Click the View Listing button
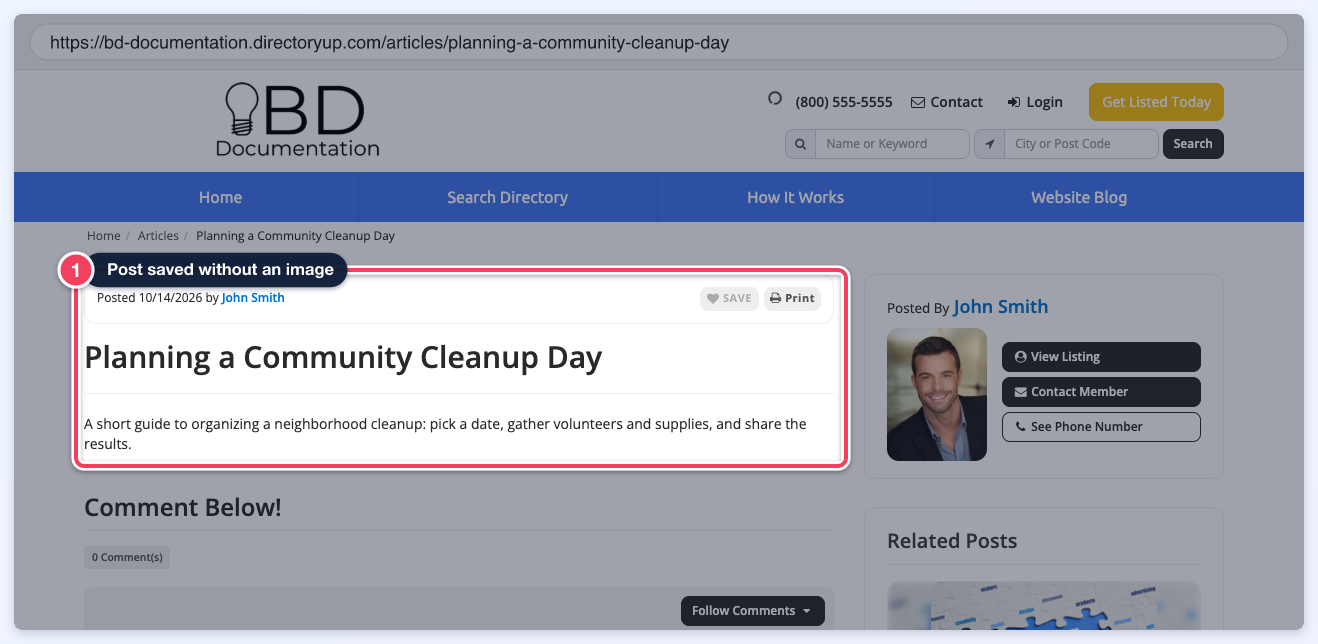Screen dimensions: 1318x644 pyautogui.click(x=1101, y=357)
